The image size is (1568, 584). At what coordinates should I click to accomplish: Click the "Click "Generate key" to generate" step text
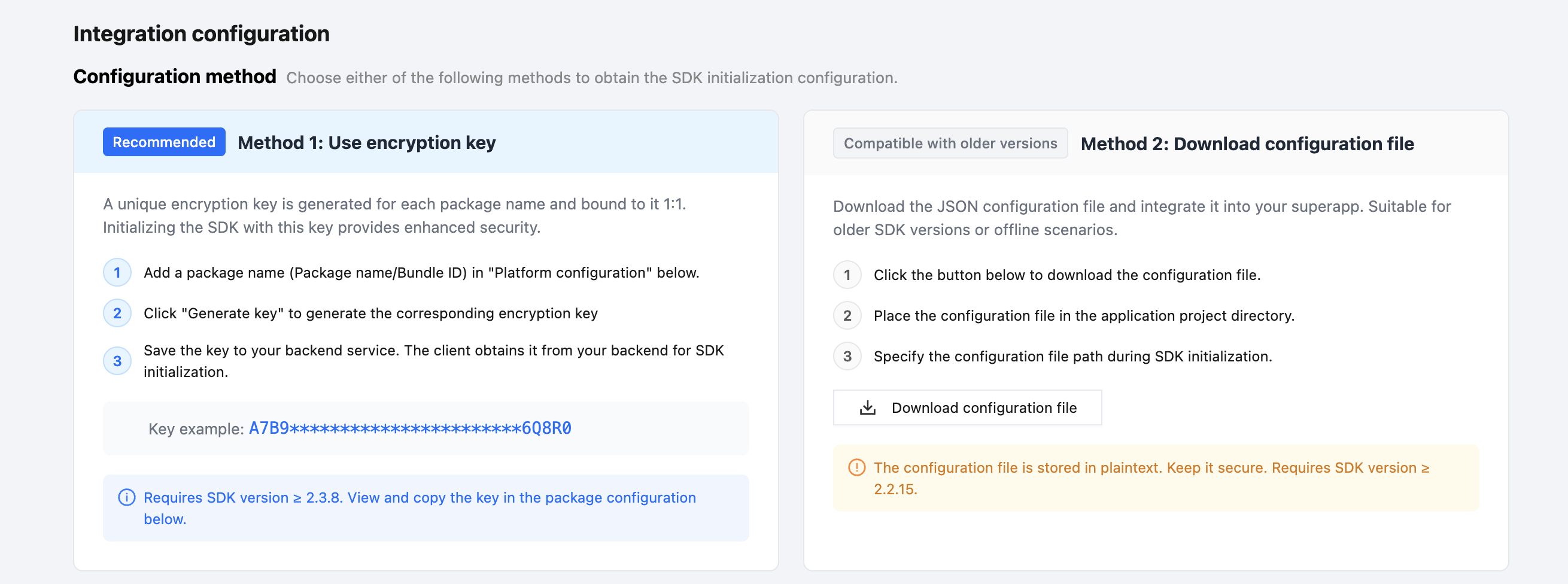pos(370,314)
